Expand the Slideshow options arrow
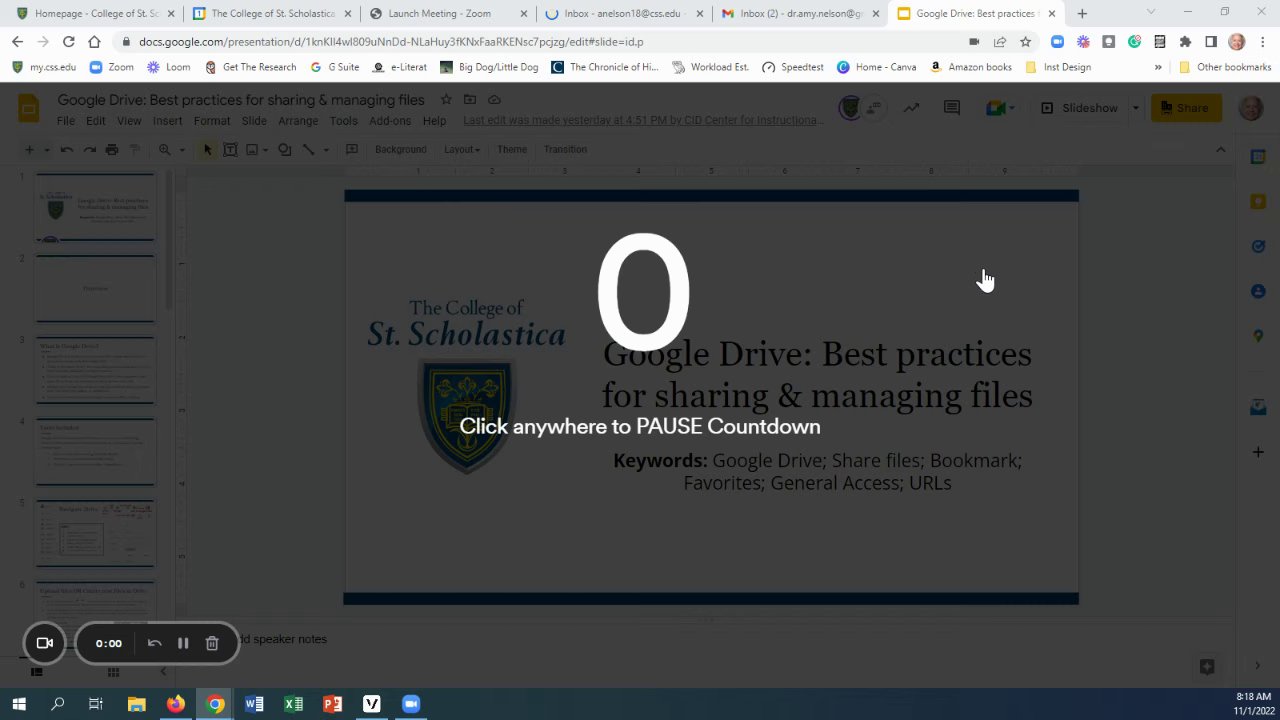1280x720 pixels. 1135,108
